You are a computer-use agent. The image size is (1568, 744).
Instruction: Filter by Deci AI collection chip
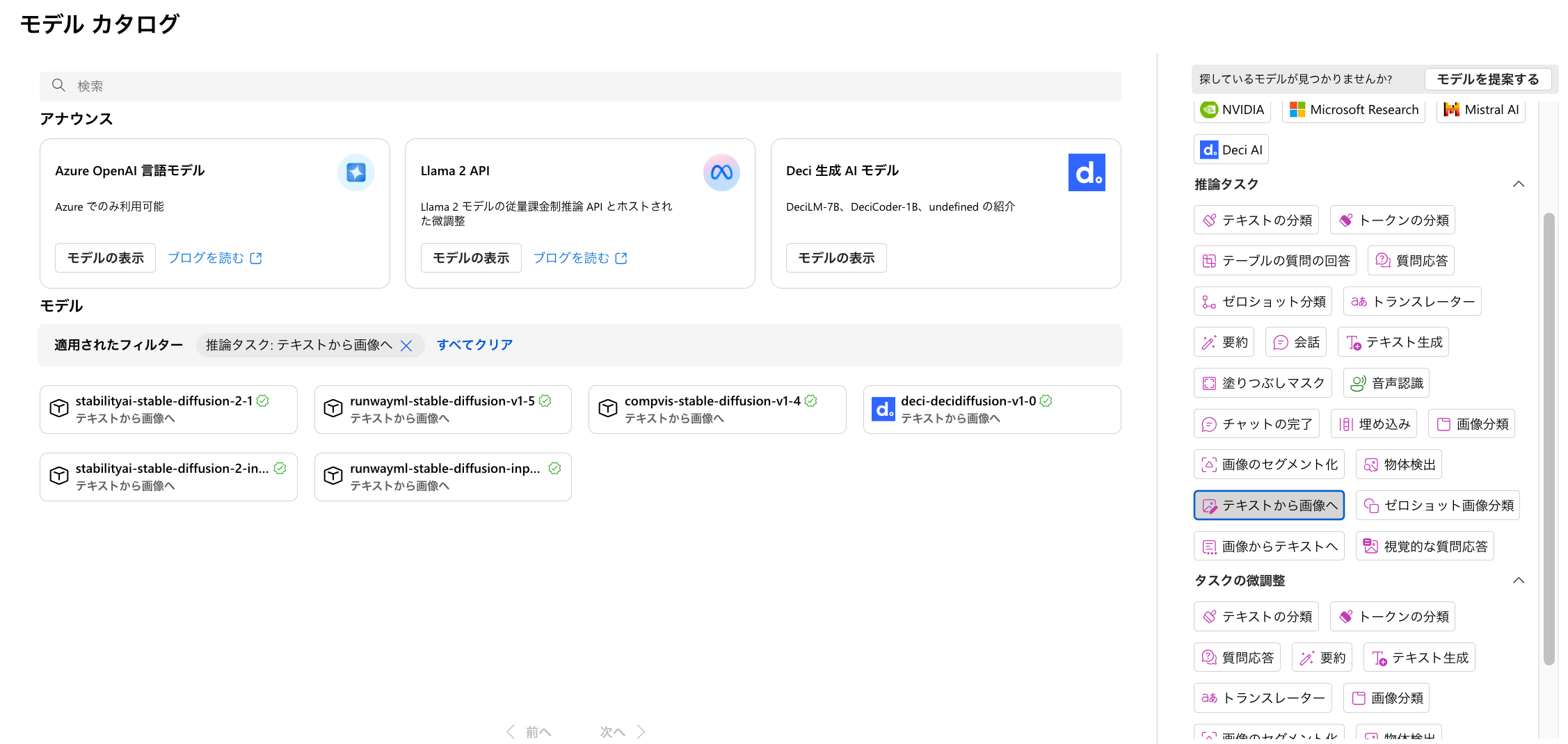(x=1231, y=149)
